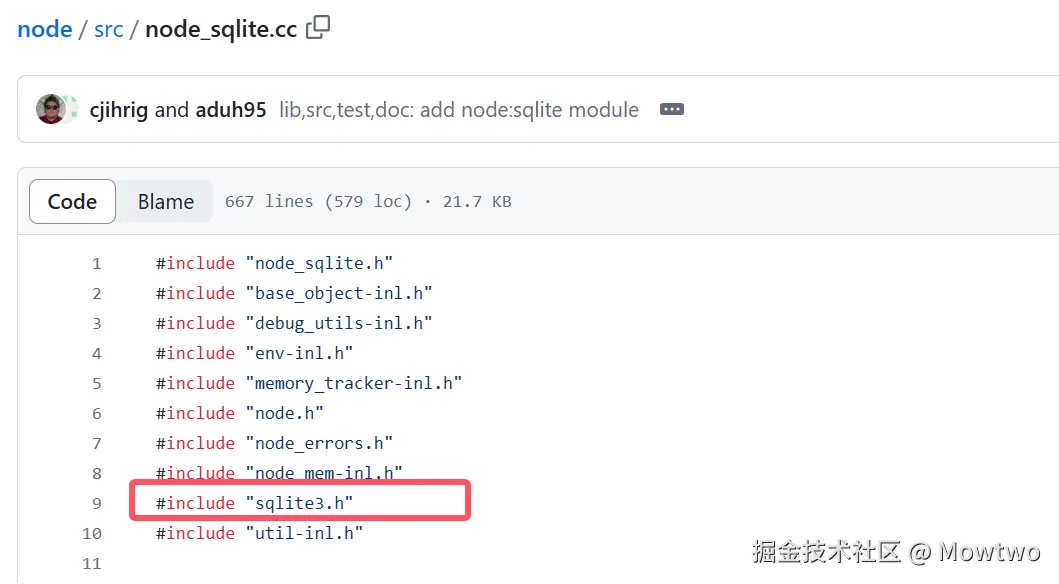Click the file size label 21.7 KB
This screenshot has width=1059, height=584.
477,201
